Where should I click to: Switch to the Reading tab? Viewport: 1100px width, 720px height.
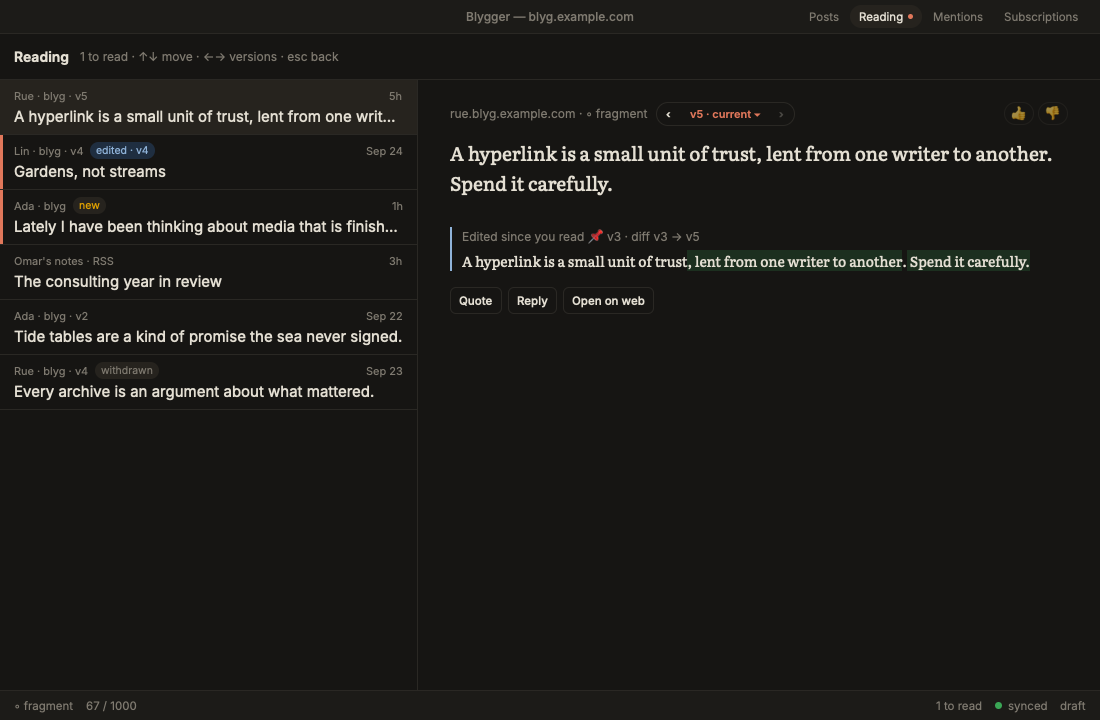pos(885,17)
